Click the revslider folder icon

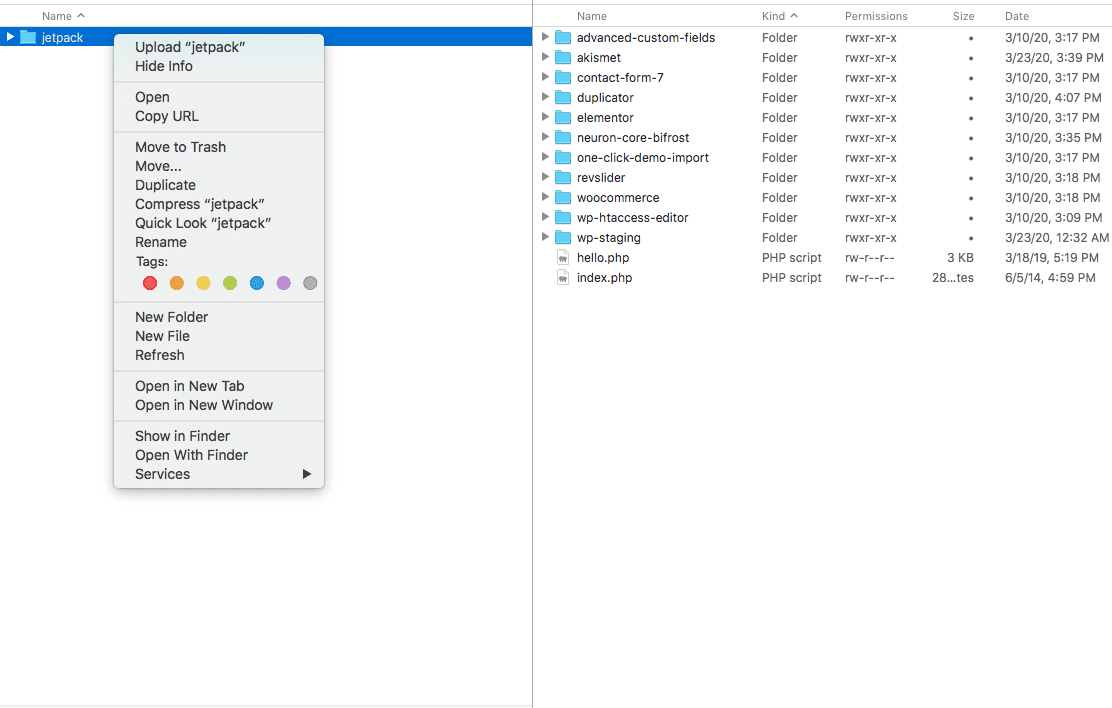[563, 177]
